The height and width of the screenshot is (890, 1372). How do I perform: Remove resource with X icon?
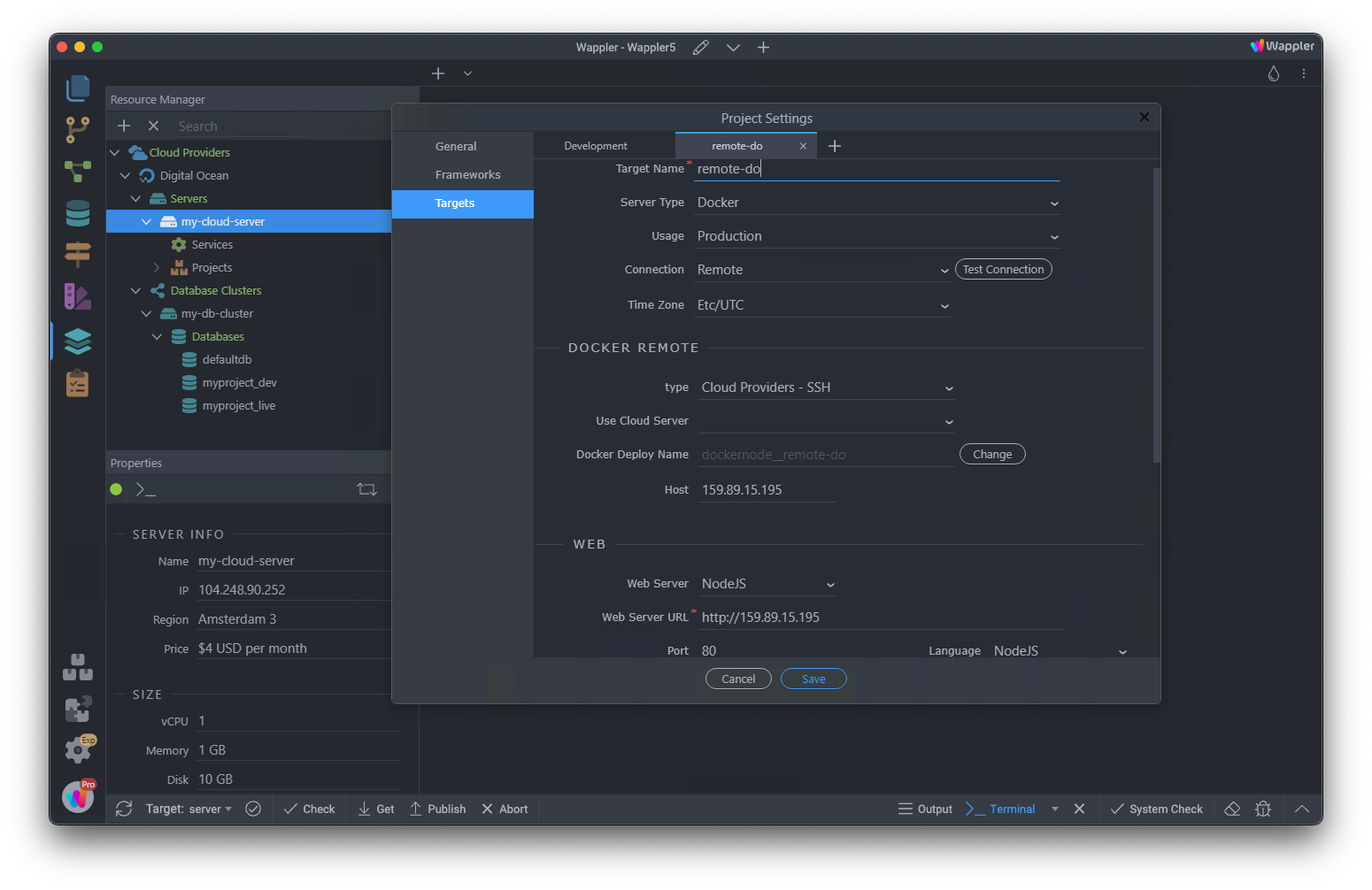[x=153, y=126]
